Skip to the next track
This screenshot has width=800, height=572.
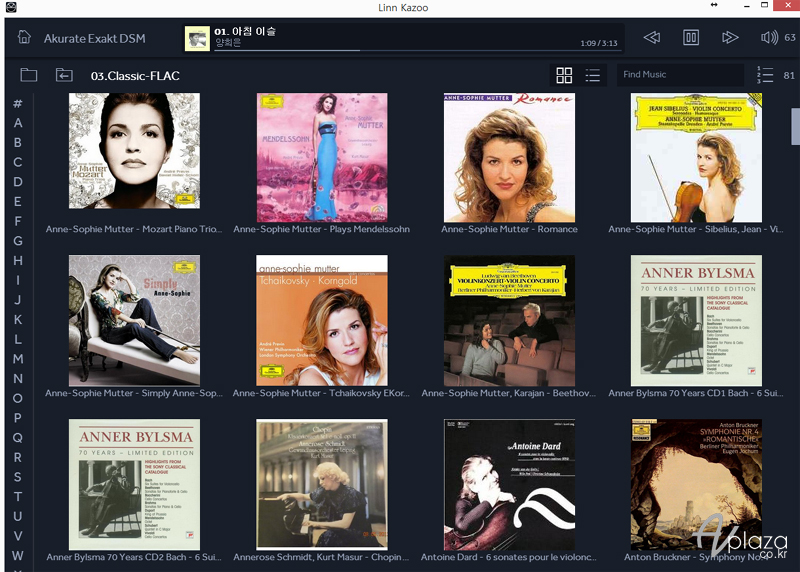click(x=730, y=38)
